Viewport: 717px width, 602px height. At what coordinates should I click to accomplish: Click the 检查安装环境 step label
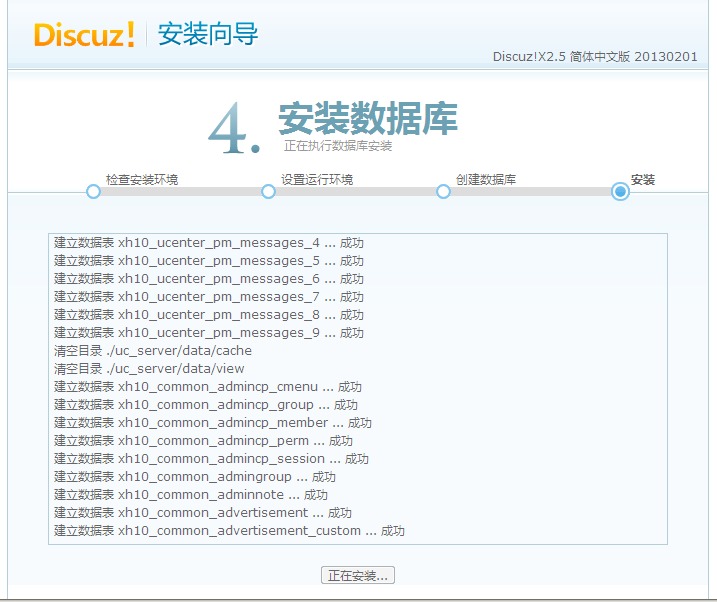[x=142, y=180]
